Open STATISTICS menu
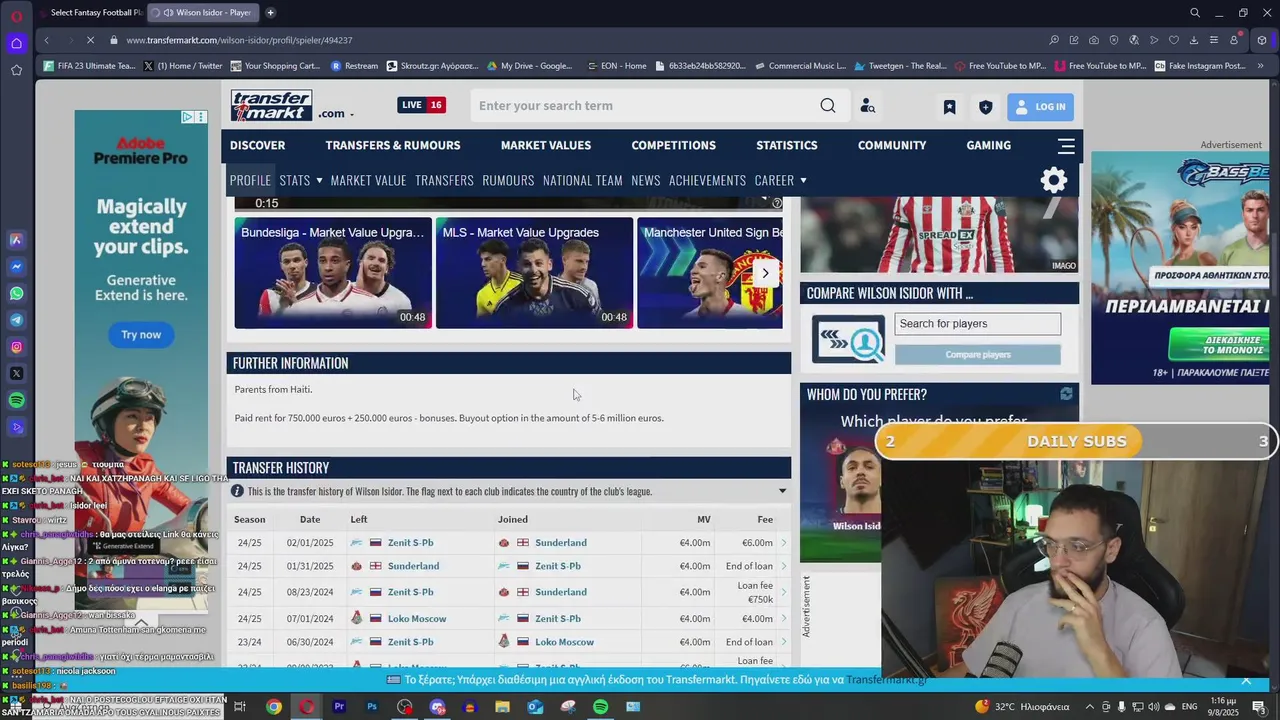 click(787, 145)
